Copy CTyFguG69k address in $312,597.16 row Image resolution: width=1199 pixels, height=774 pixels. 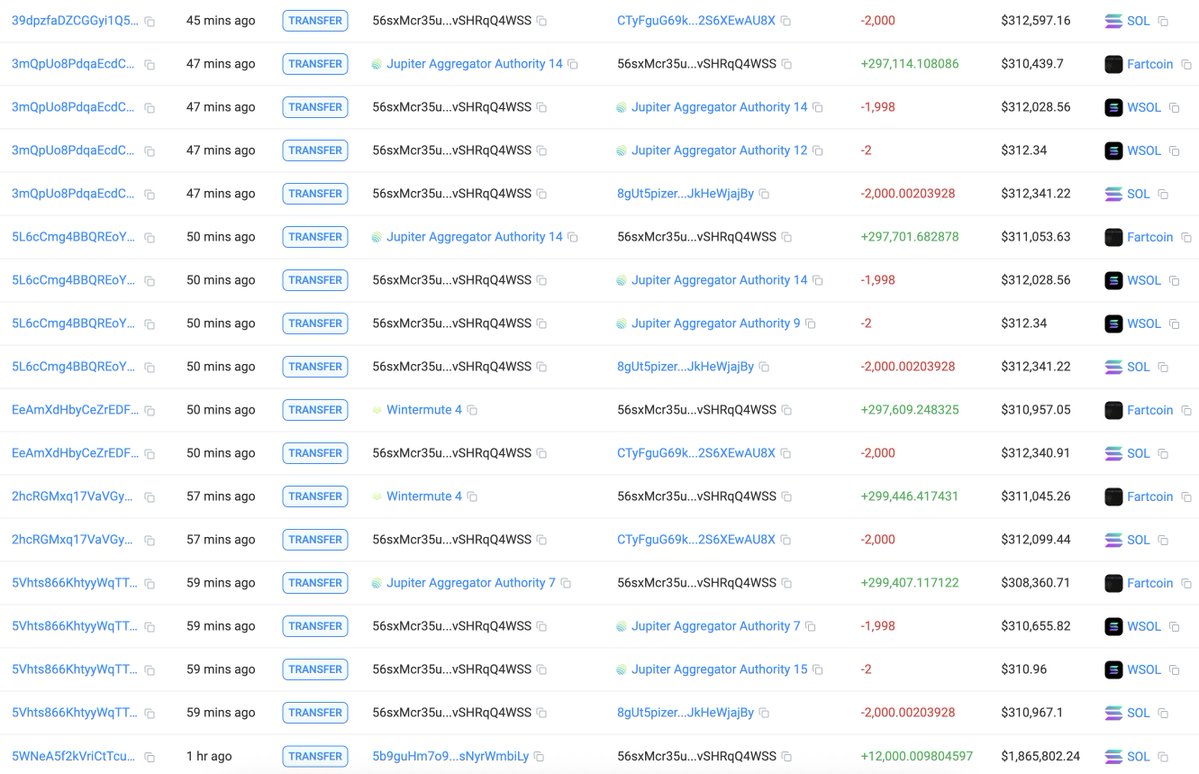pos(785,21)
